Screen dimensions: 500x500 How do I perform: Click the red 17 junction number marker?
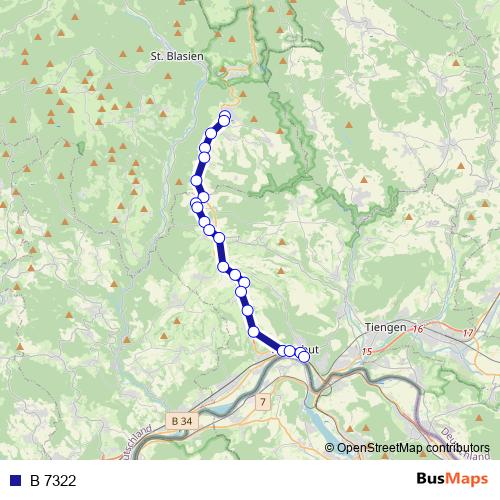pos(468,333)
